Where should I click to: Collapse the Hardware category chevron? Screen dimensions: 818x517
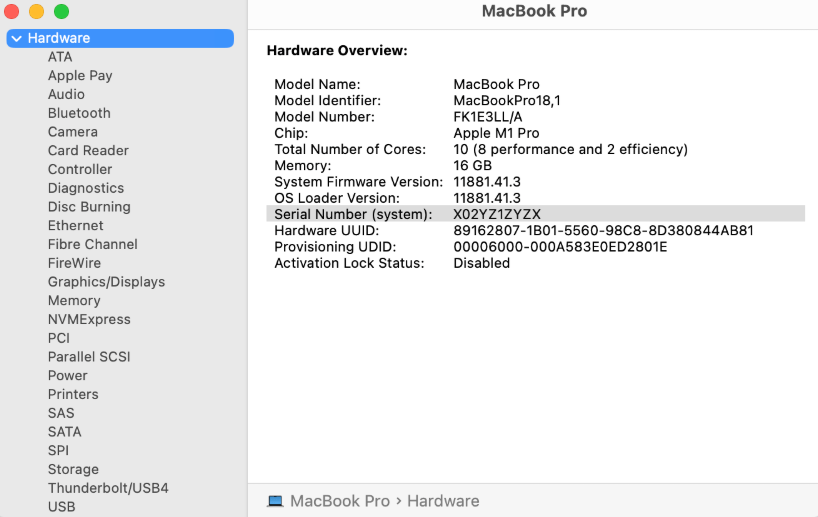[16, 38]
